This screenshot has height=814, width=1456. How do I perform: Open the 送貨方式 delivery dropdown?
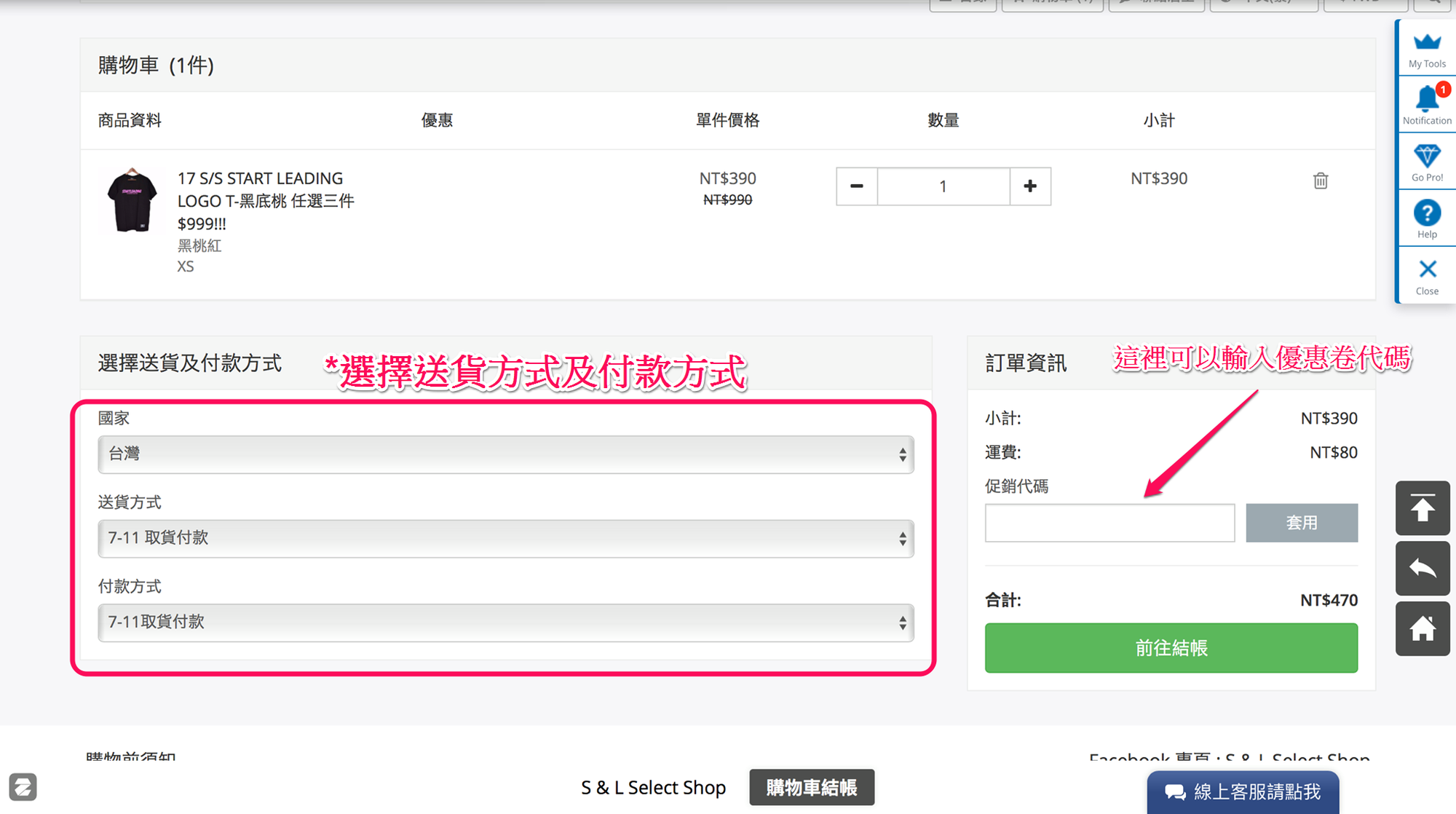(x=505, y=538)
